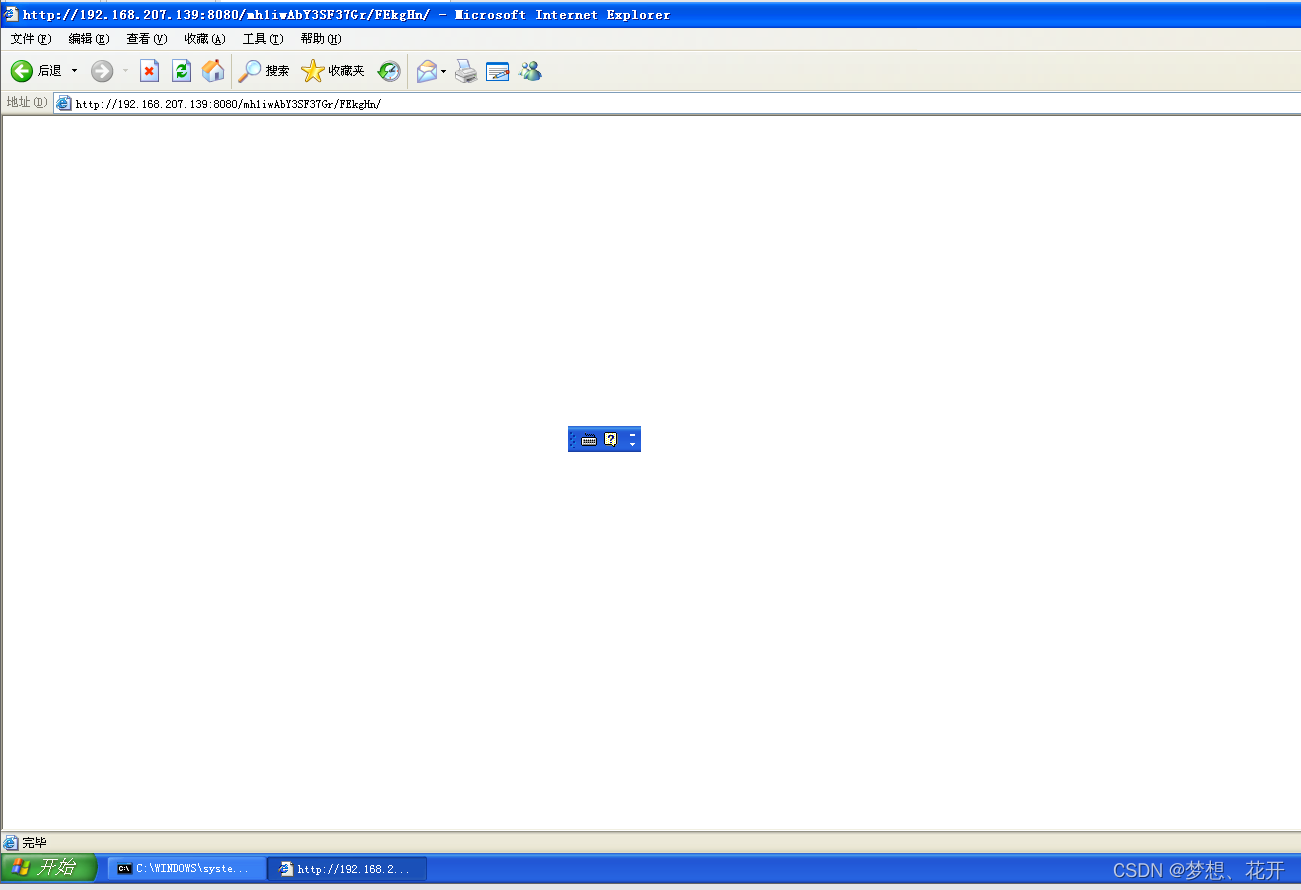Open the 帮助(H) menu
Viewport: 1301px width, 890px height.
click(x=321, y=39)
